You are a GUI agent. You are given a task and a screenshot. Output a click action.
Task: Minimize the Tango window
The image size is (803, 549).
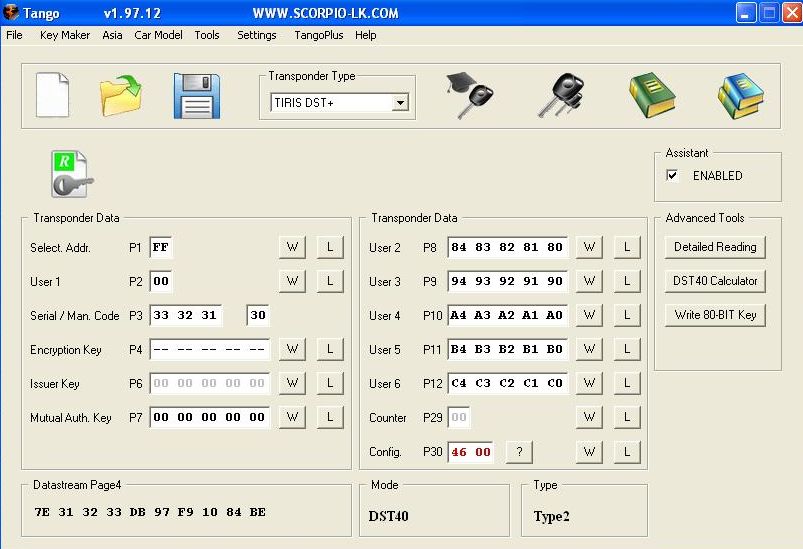pos(746,13)
